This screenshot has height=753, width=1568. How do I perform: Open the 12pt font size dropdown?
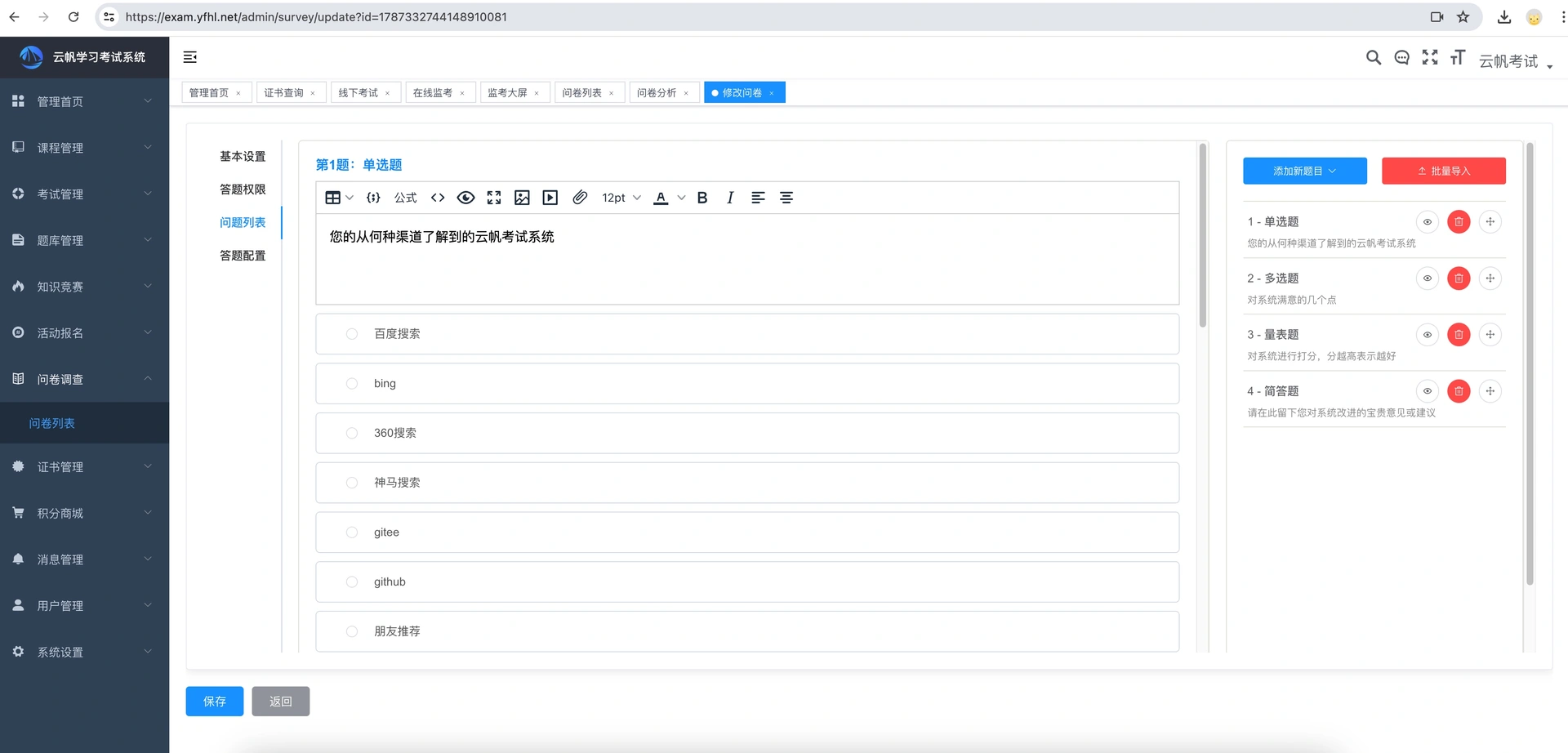621,198
